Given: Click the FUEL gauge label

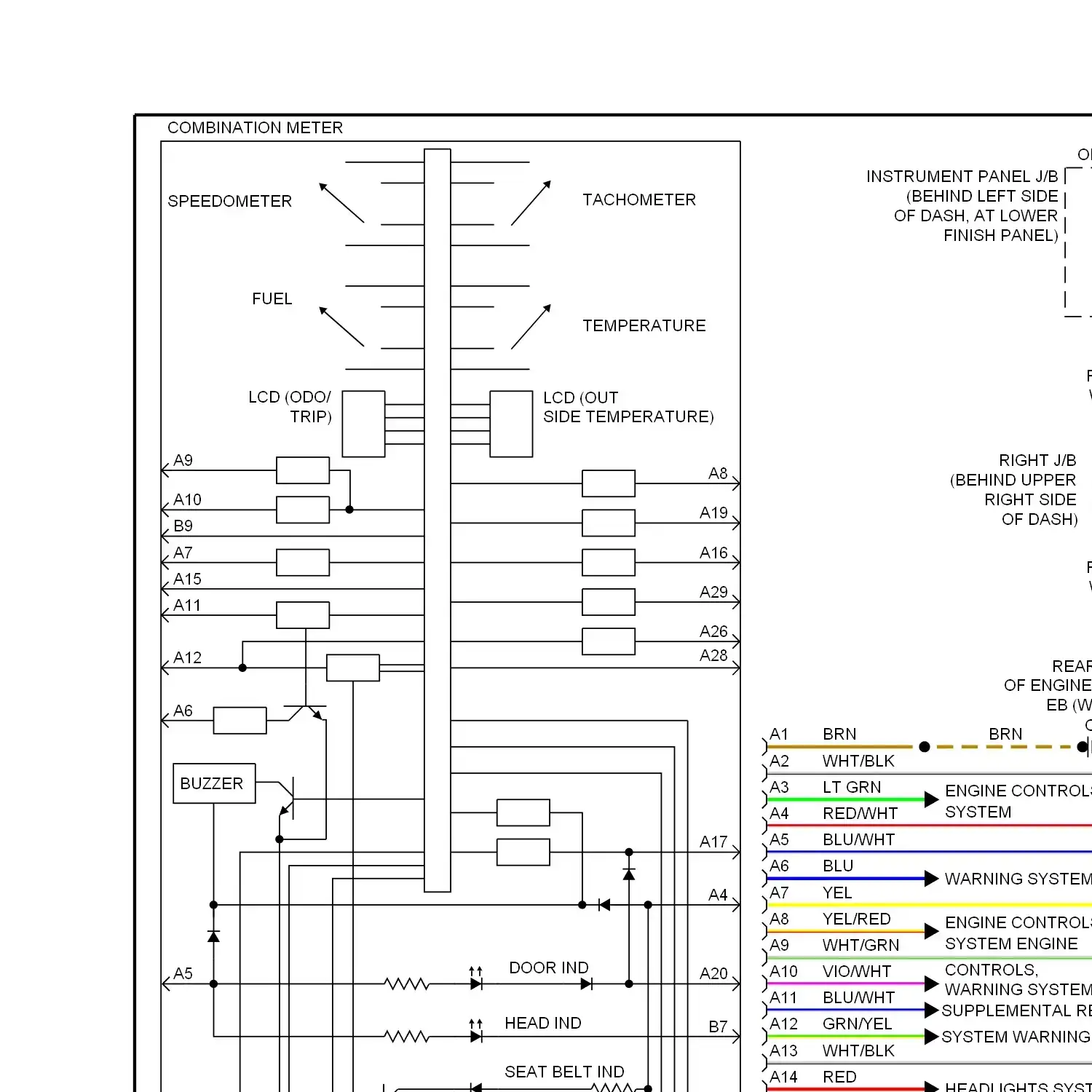Looking at the screenshot, I should pyautogui.click(x=272, y=299).
